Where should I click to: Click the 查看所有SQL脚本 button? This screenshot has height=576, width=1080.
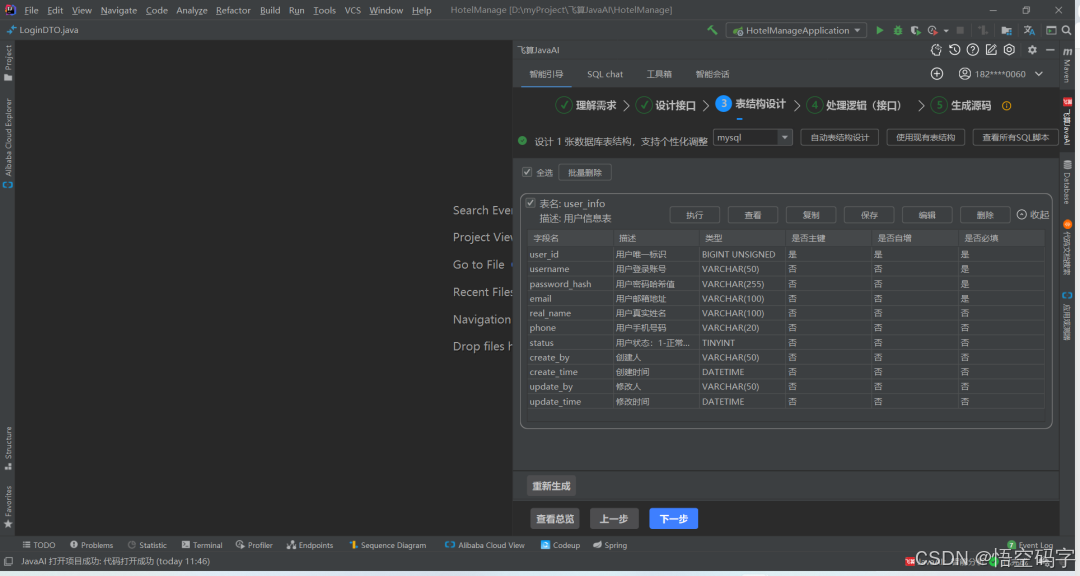coord(1015,137)
